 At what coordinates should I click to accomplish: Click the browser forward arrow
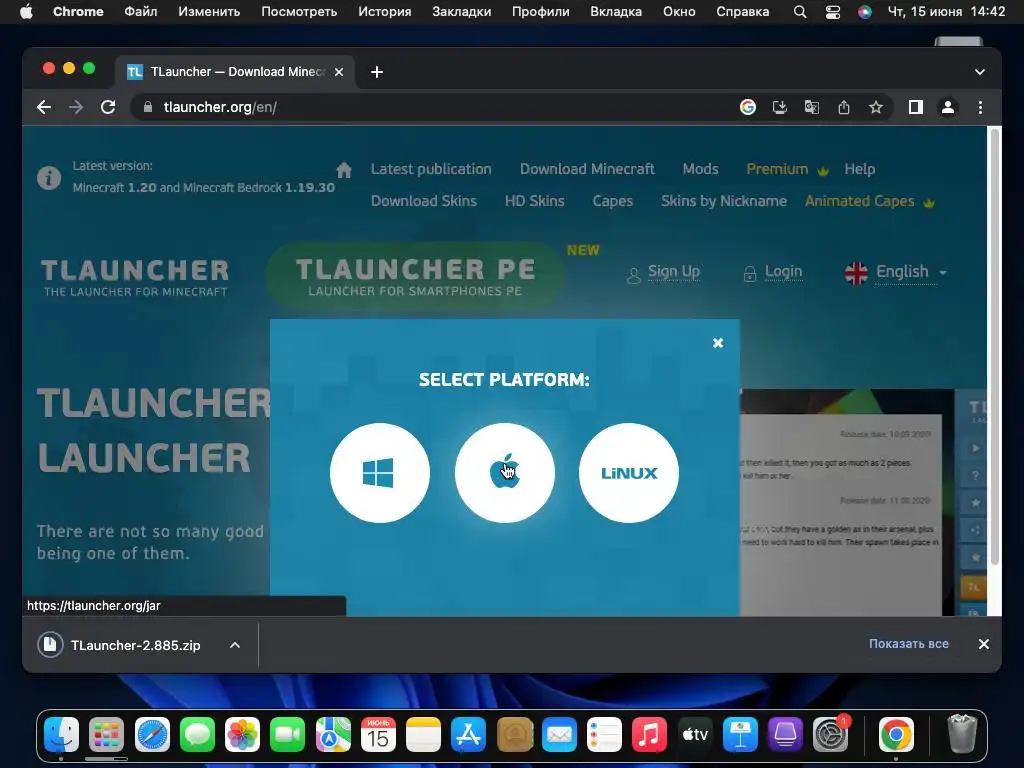pyautogui.click(x=76, y=107)
